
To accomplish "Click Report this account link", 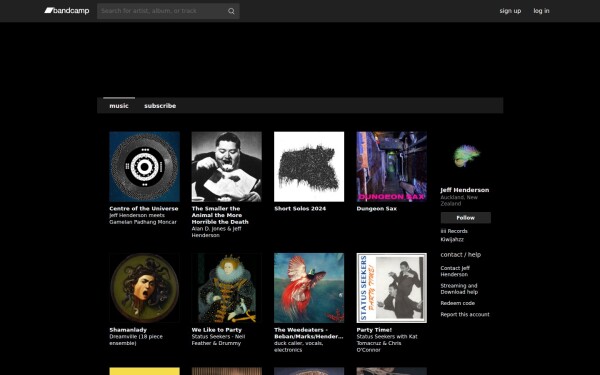I will pyautogui.click(x=465, y=315).
